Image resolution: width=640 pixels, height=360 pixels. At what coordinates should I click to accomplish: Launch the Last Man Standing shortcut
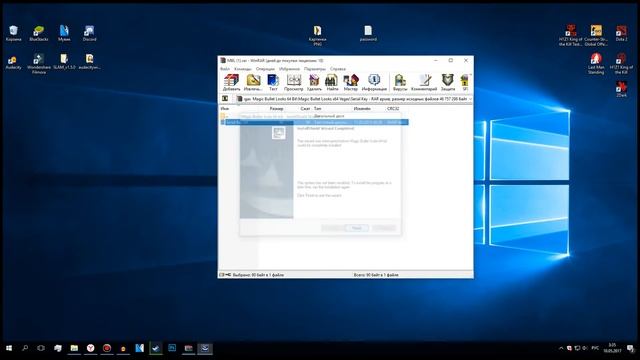pyautogui.click(x=596, y=64)
